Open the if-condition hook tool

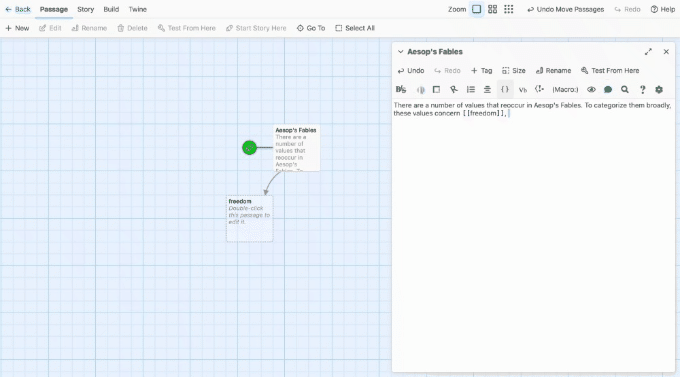539,89
